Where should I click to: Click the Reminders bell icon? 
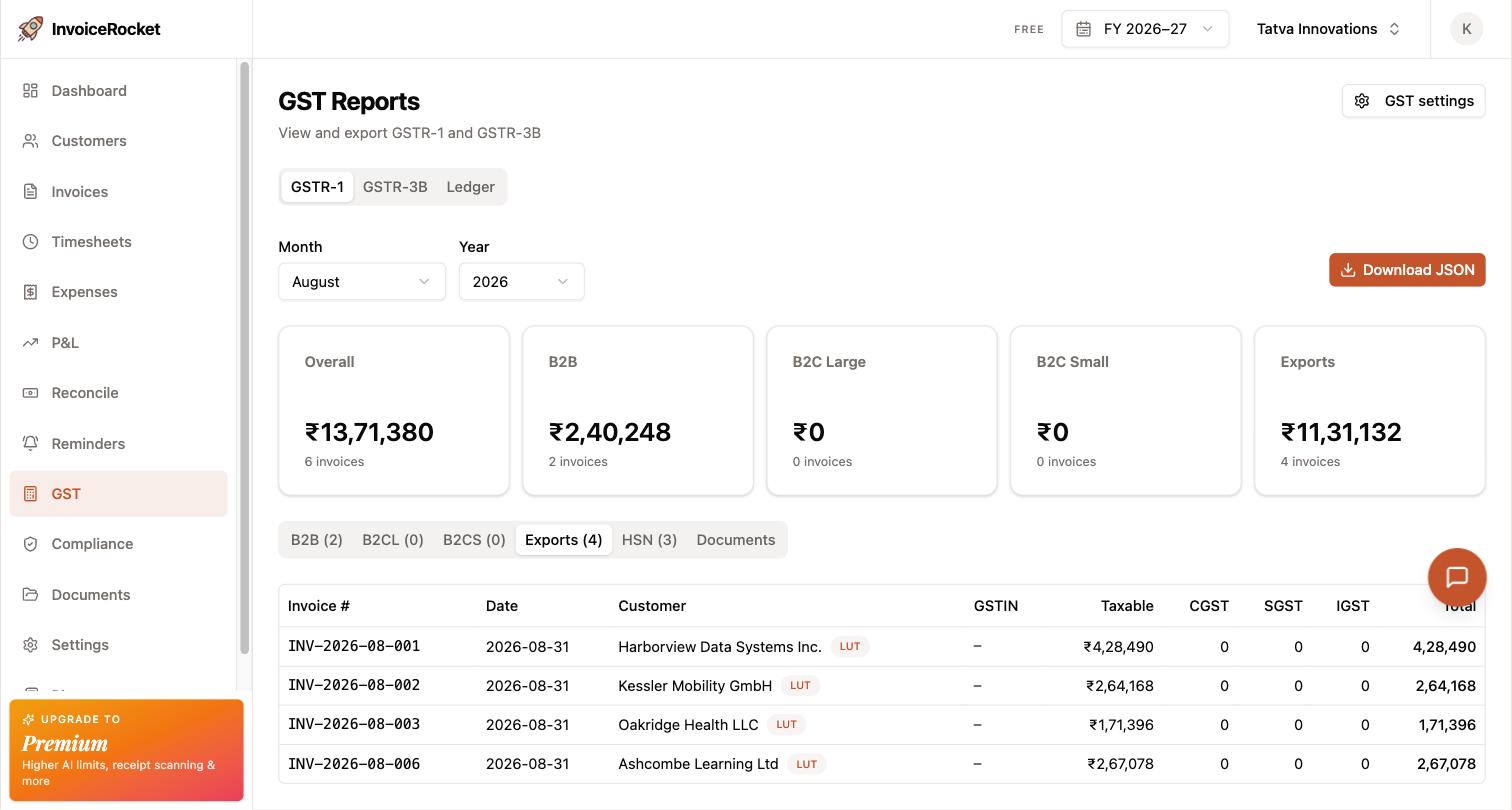31,444
